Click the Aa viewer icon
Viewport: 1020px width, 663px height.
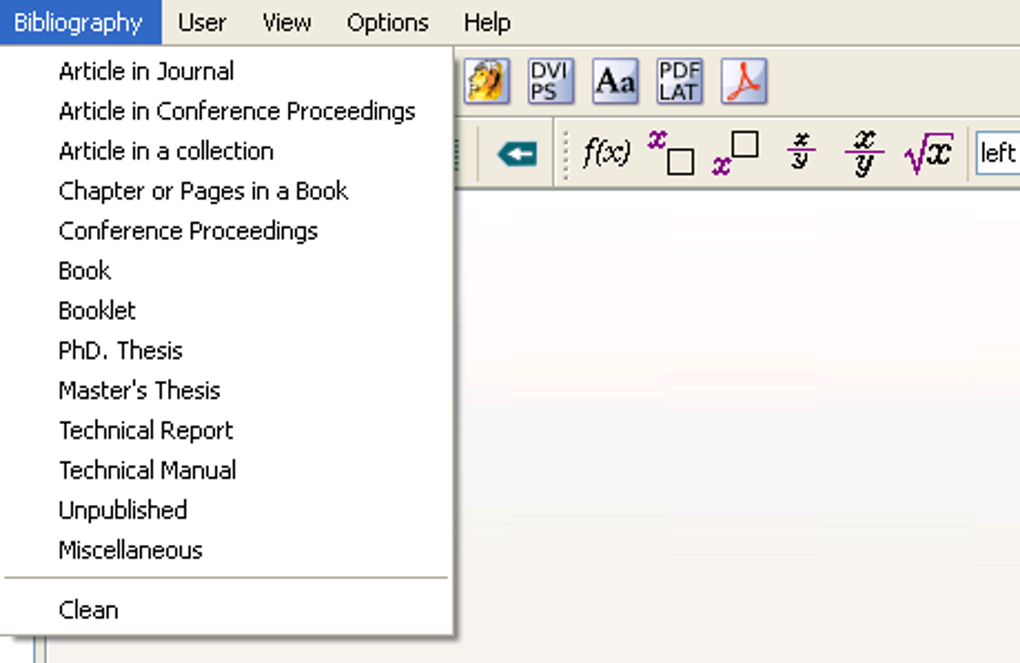pyautogui.click(x=614, y=81)
